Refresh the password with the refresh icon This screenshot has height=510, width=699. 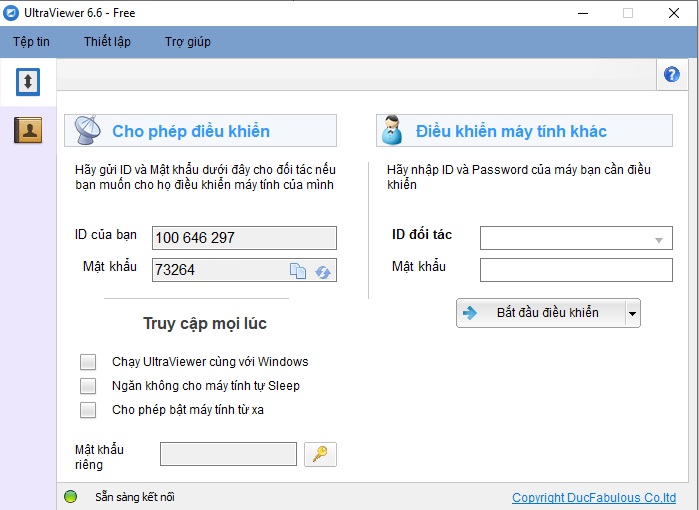(323, 271)
